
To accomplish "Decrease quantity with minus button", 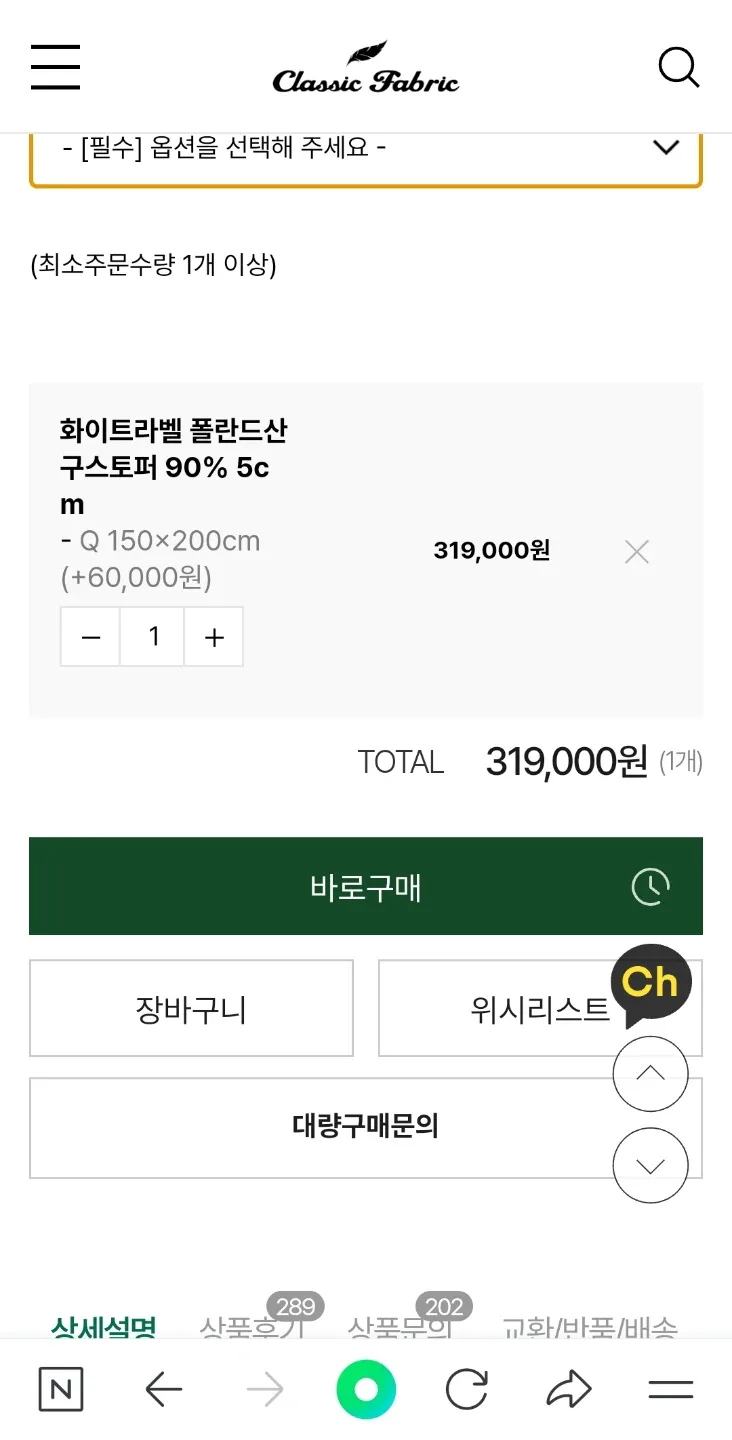I will [x=91, y=637].
